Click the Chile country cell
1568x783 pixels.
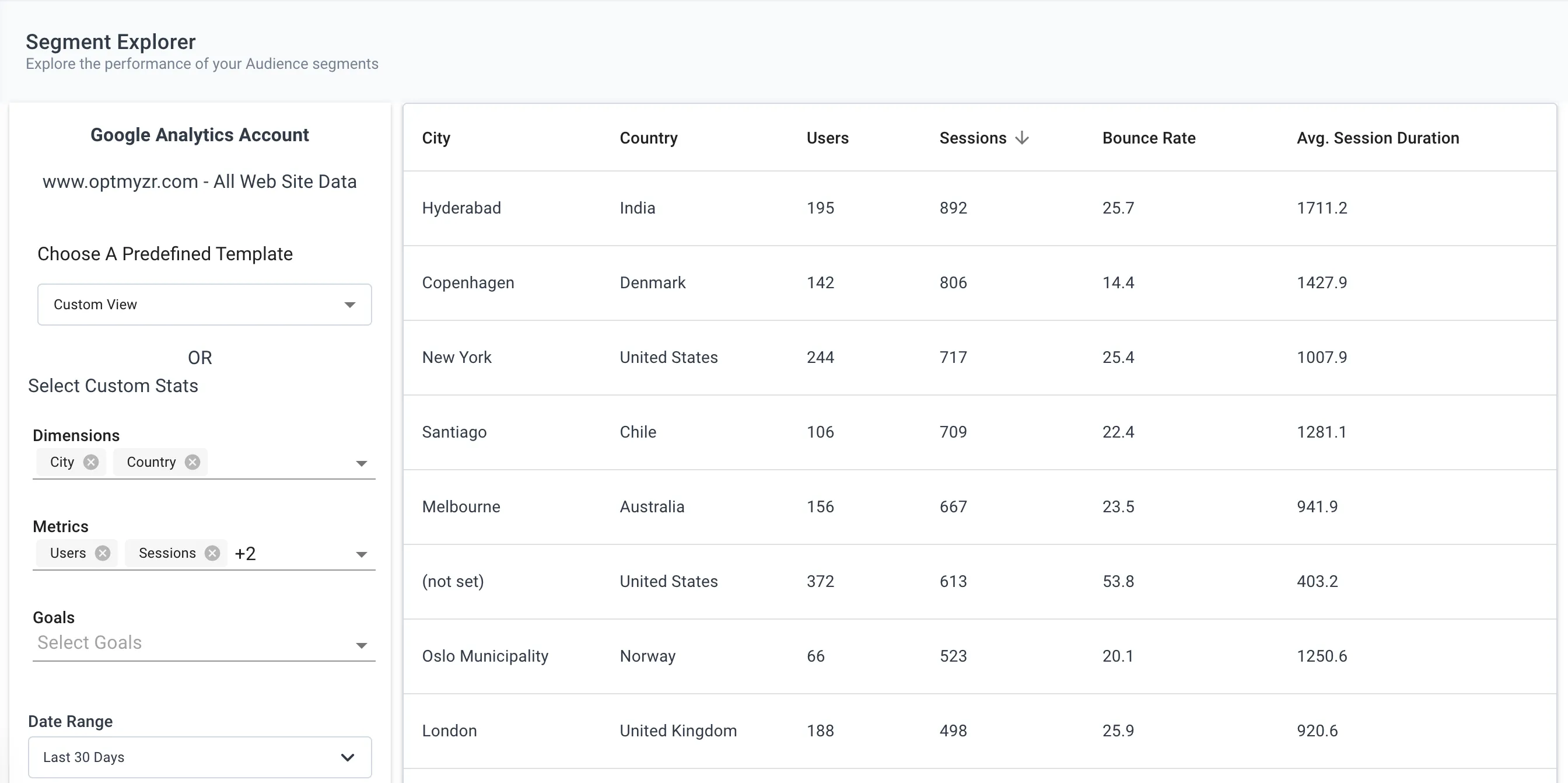[x=638, y=432]
